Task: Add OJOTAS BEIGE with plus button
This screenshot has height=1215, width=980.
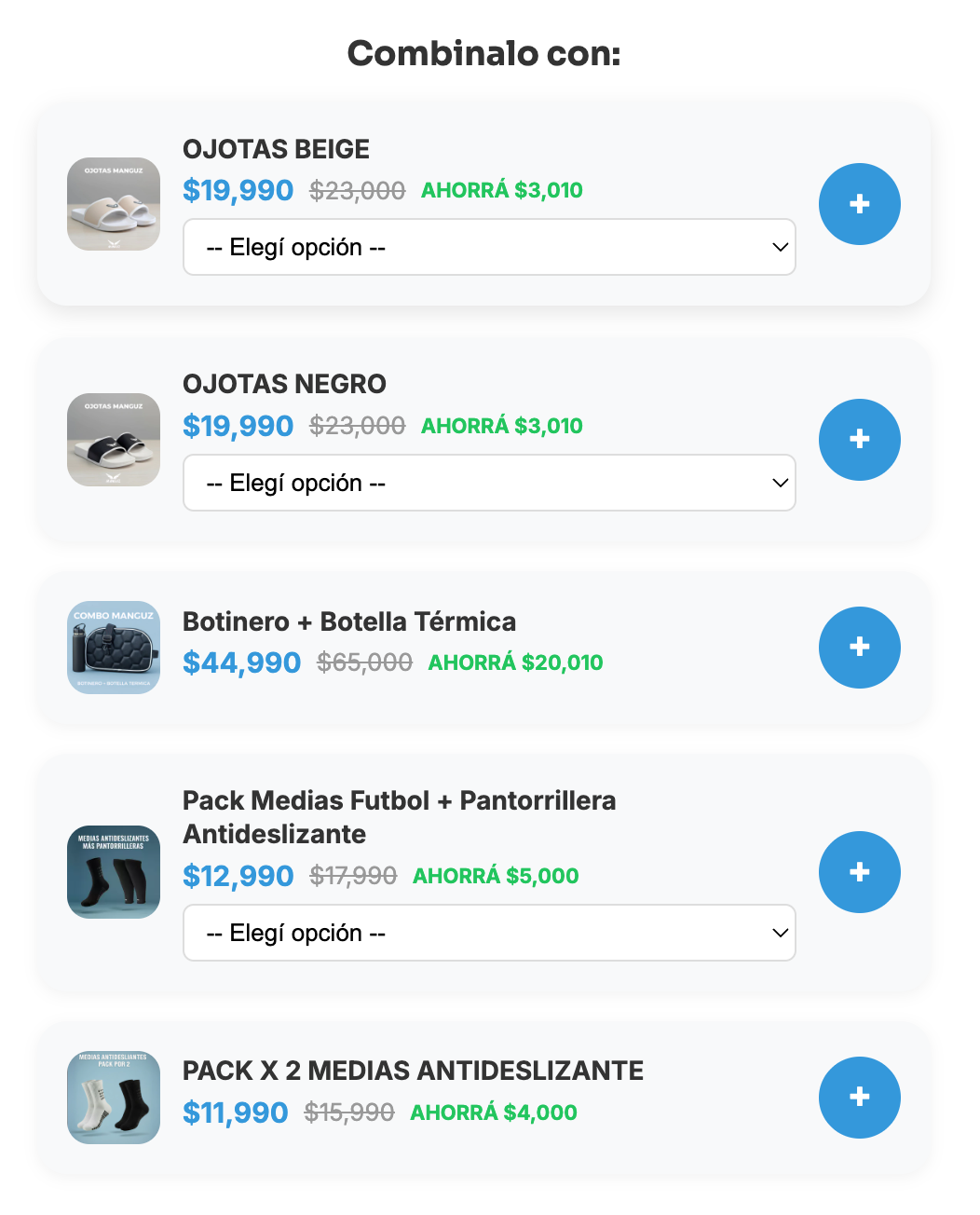Action: 859,204
